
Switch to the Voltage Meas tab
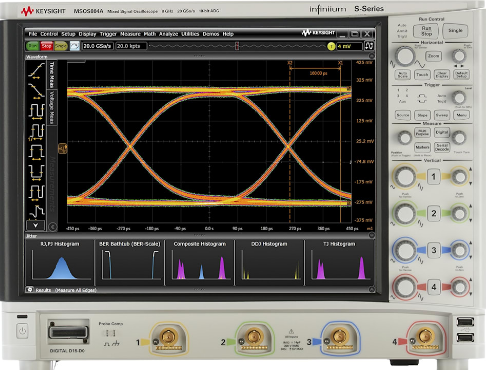[x=52, y=107]
